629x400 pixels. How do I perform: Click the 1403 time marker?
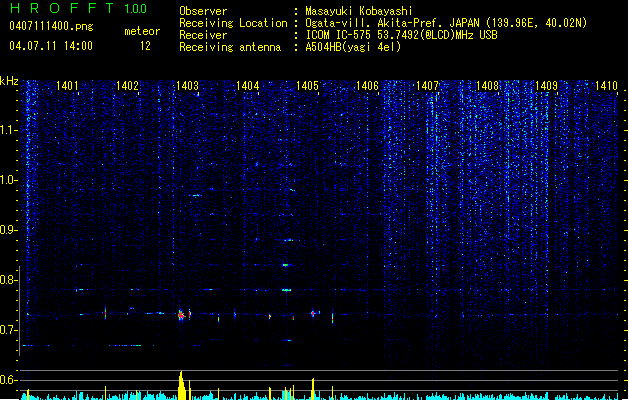[x=187, y=85]
